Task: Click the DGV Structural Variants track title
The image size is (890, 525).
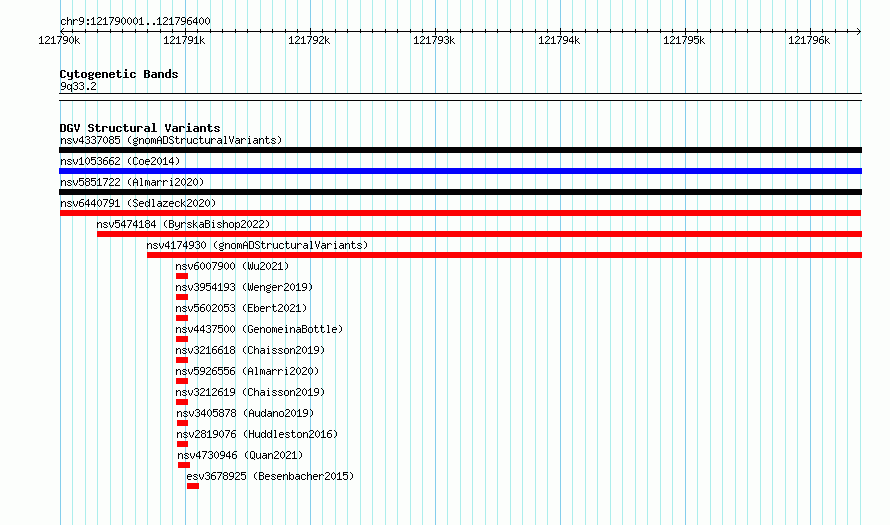Action: pyautogui.click(x=140, y=128)
